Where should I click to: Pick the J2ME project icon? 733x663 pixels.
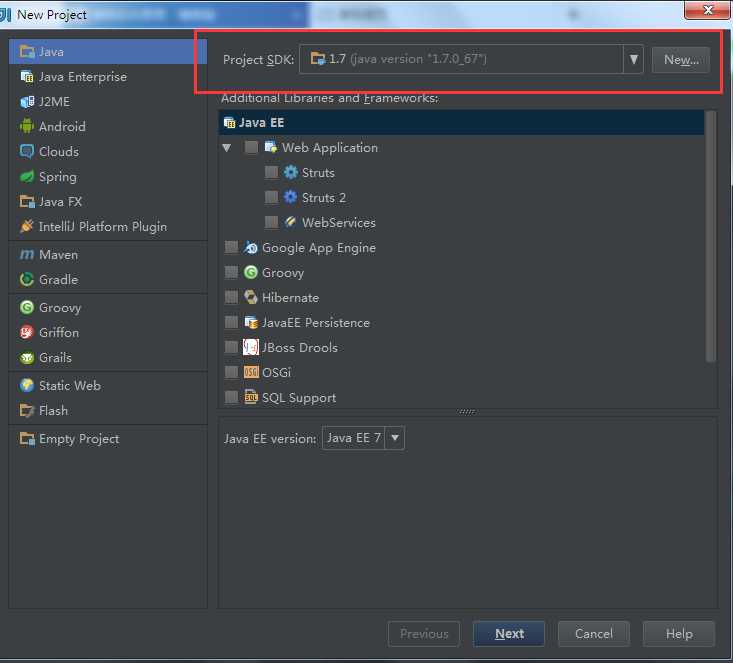coord(27,101)
